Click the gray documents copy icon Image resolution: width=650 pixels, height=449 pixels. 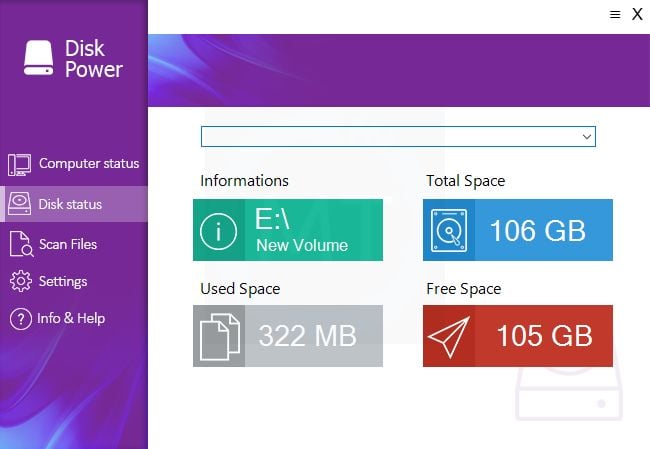[220, 337]
